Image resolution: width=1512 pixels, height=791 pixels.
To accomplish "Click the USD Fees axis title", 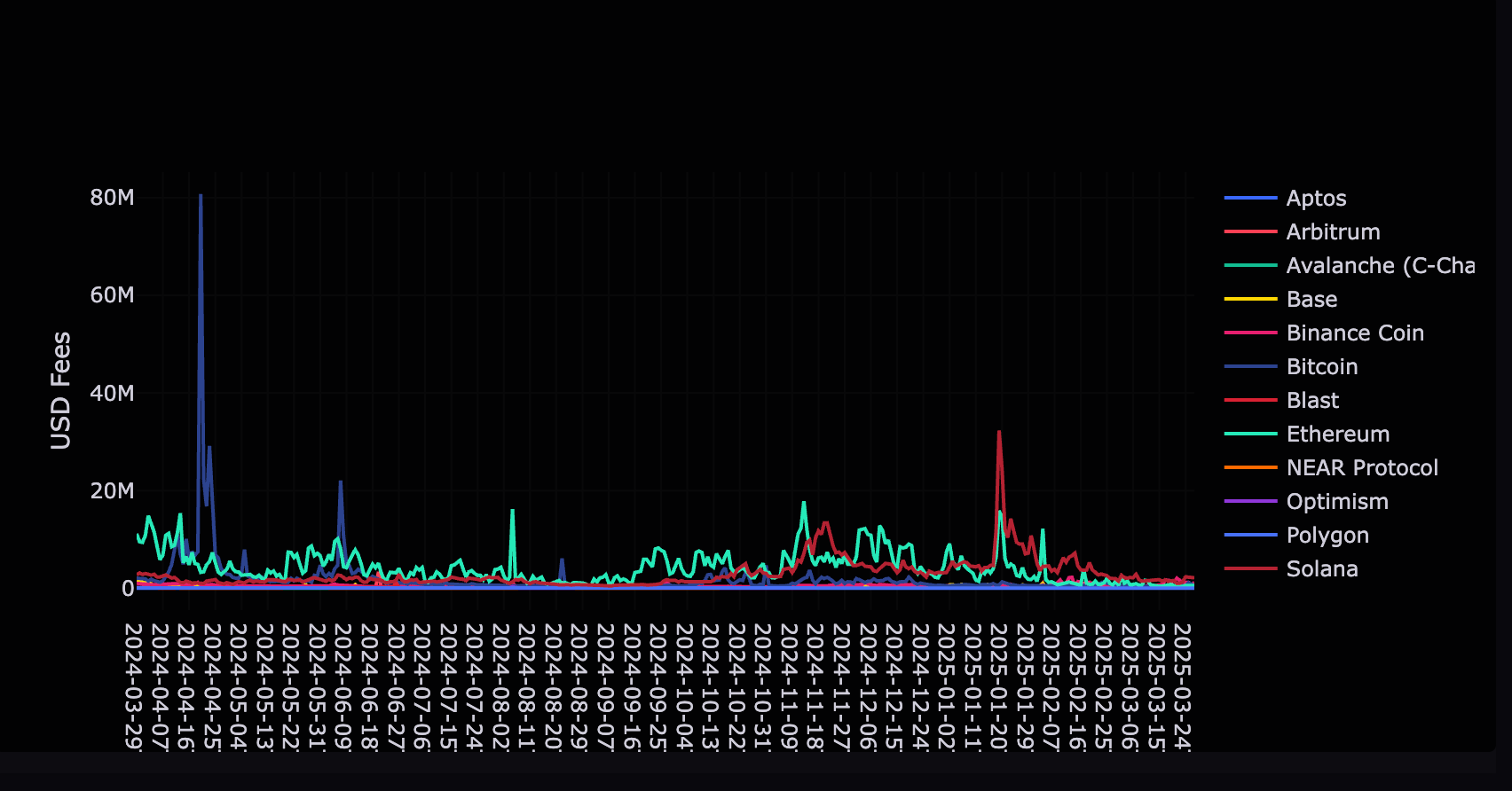I will point(60,390).
